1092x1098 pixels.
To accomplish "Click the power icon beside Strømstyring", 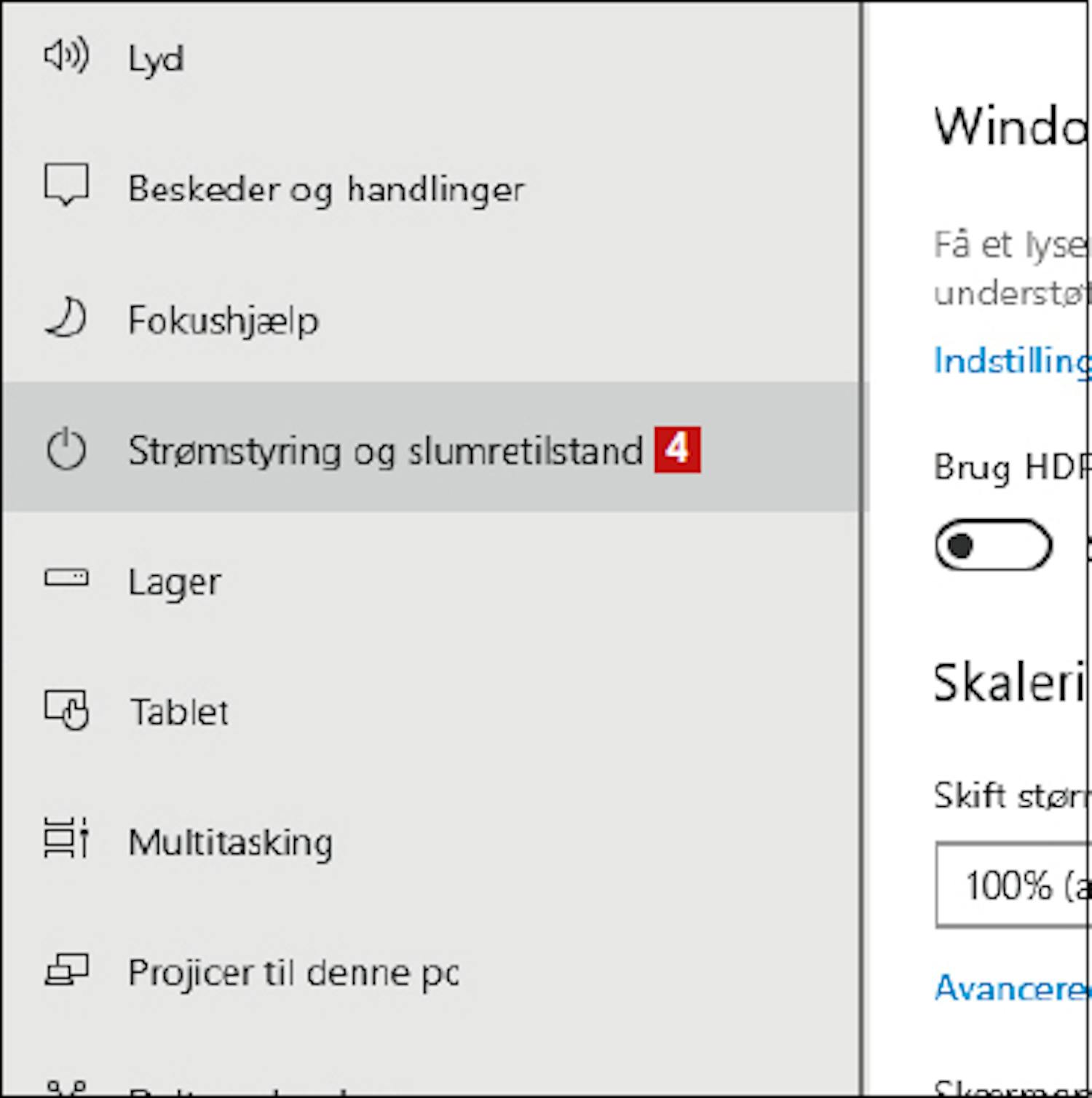I will pos(66,449).
